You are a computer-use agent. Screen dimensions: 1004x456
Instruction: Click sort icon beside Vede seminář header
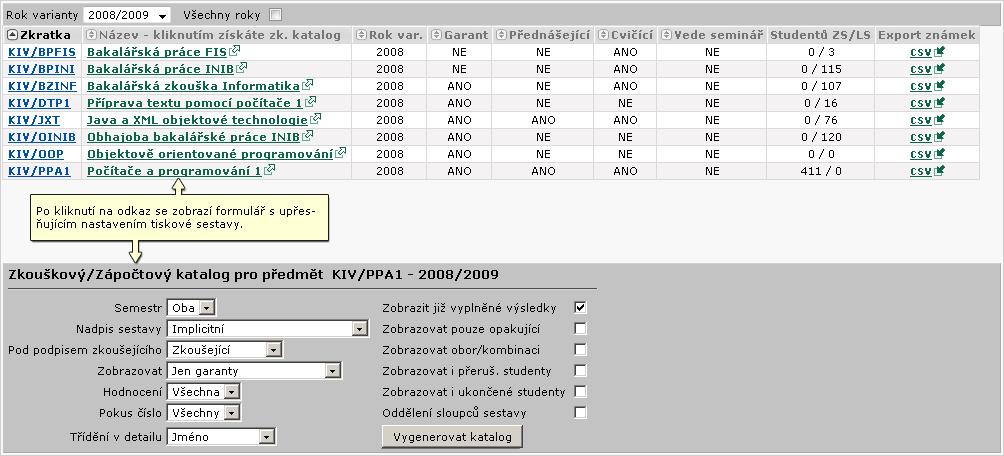667,35
